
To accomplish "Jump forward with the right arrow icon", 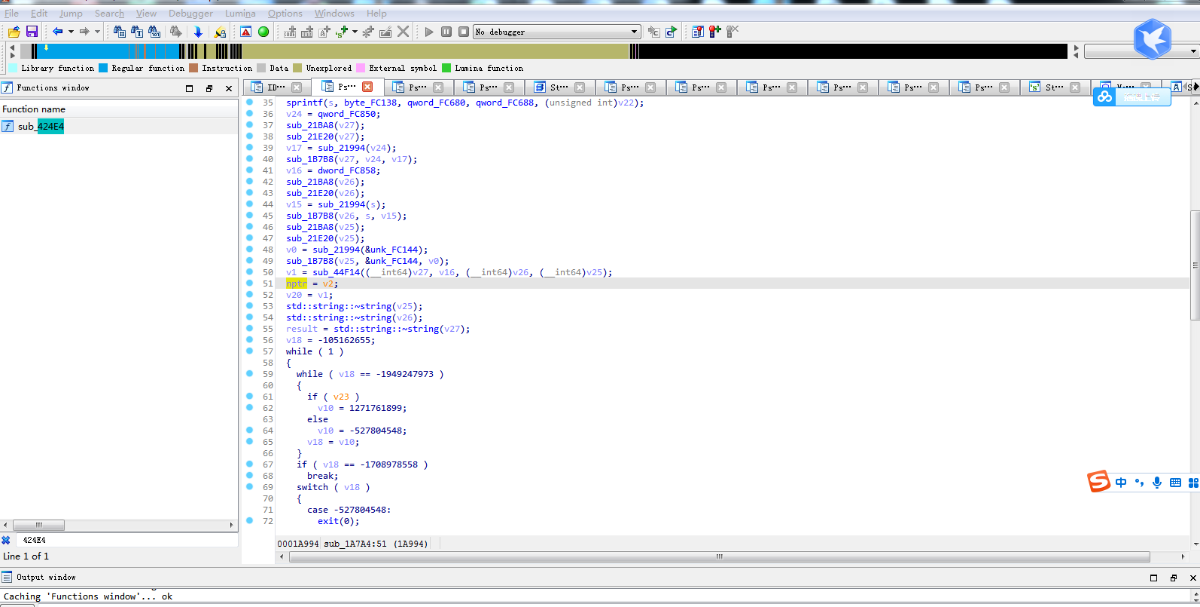I will tap(84, 32).
